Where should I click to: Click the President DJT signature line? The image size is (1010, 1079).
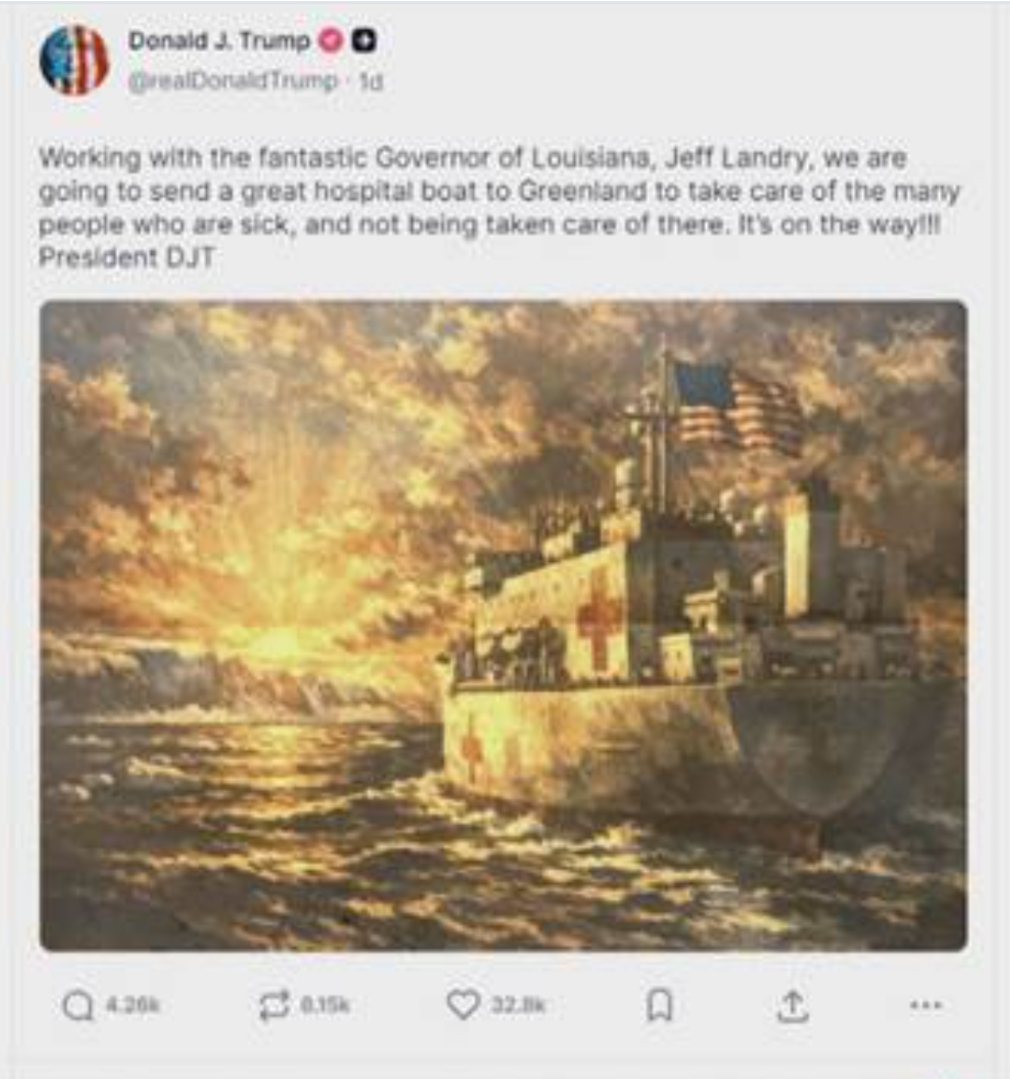[127, 257]
